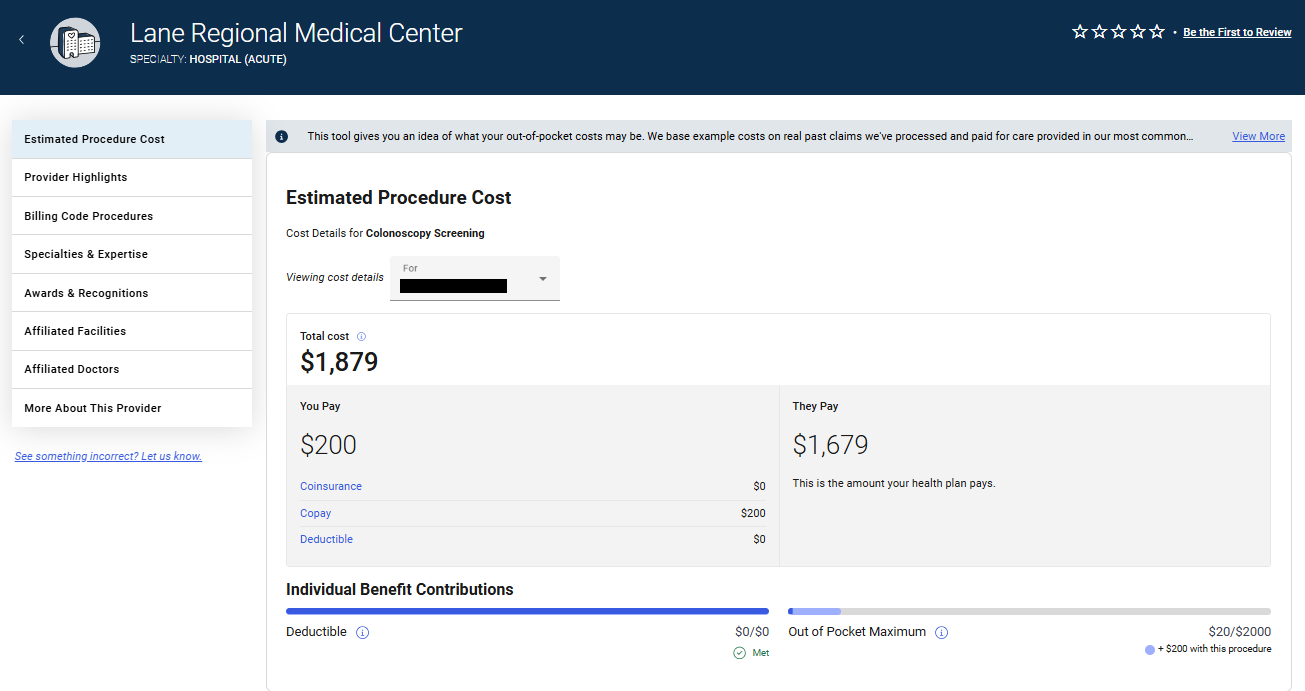Image resolution: width=1305 pixels, height=691 pixels.
Task: Click the info icon in banner
Action: 282,136
